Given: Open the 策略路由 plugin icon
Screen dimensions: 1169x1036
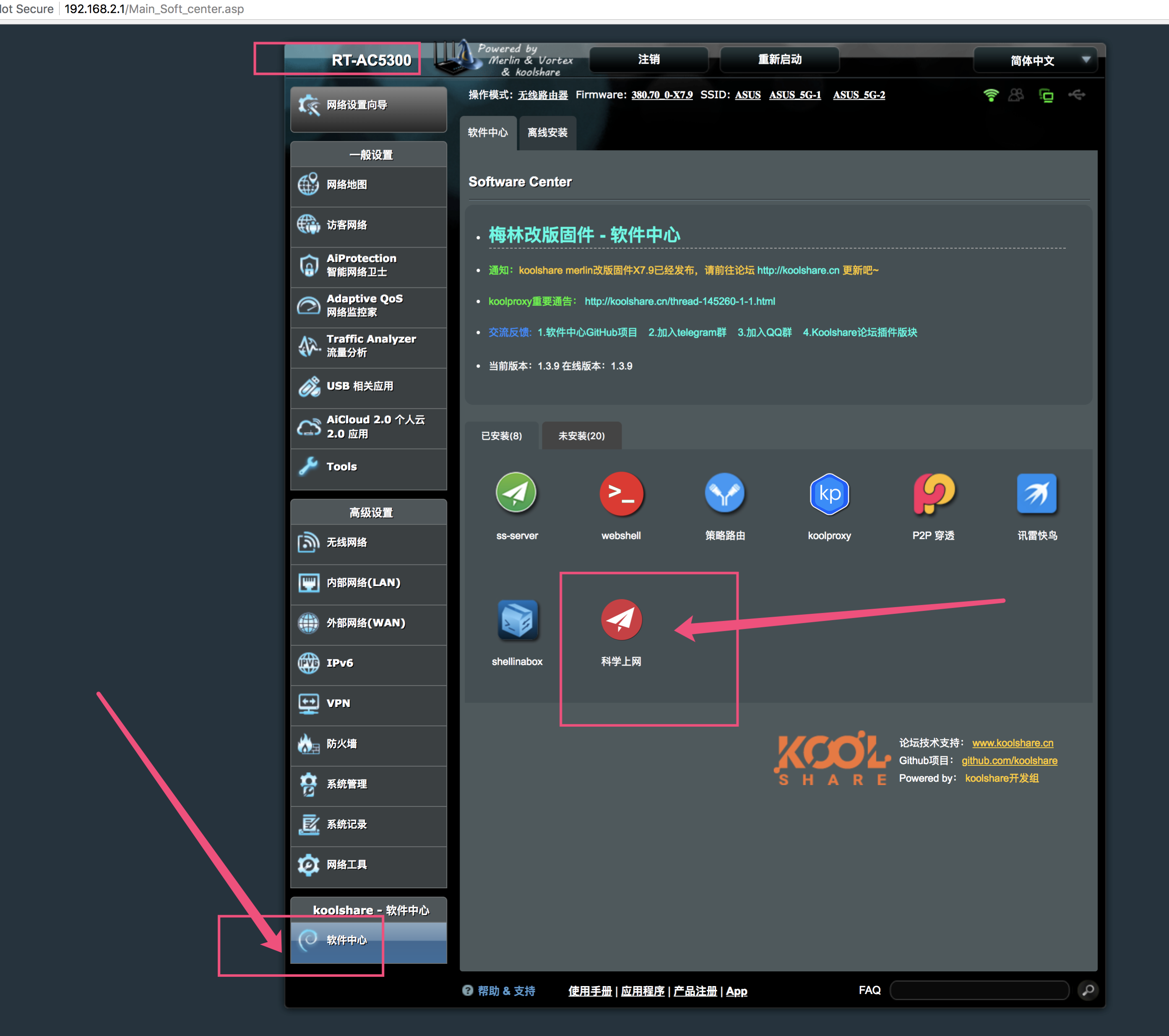Looking at the screenshot, I should (x=725, y=493).
